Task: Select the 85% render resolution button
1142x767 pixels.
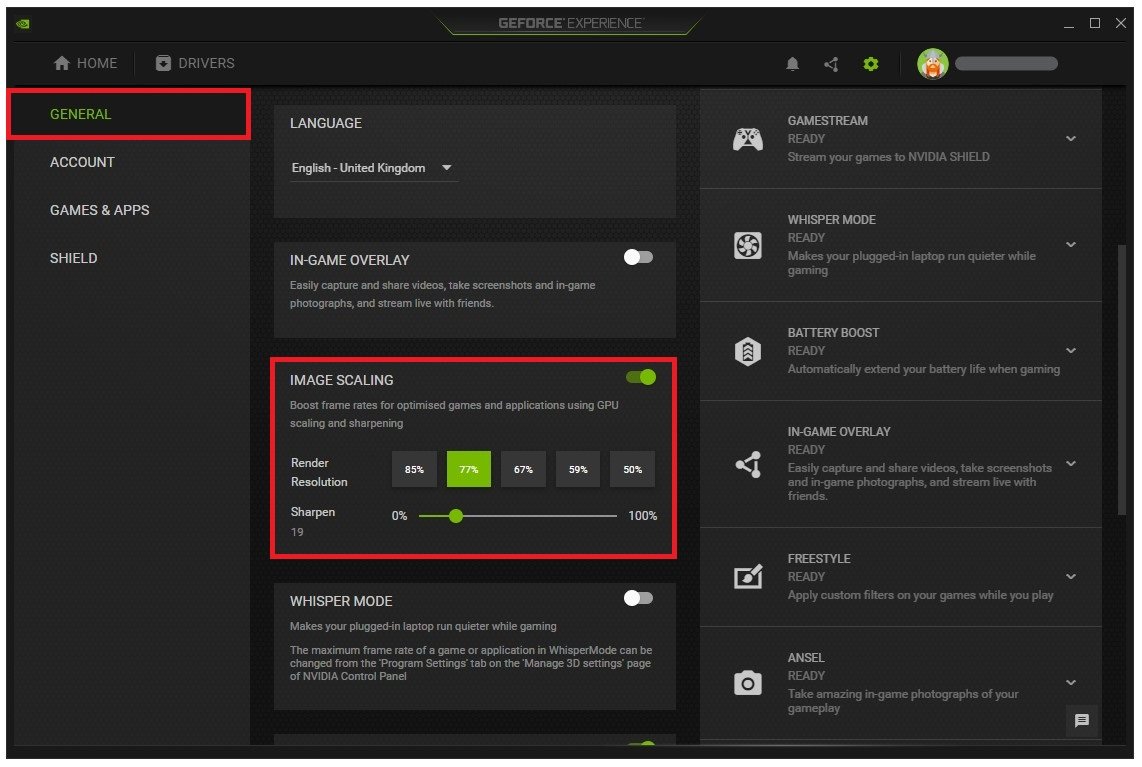Action: click(x=414, y=469)
